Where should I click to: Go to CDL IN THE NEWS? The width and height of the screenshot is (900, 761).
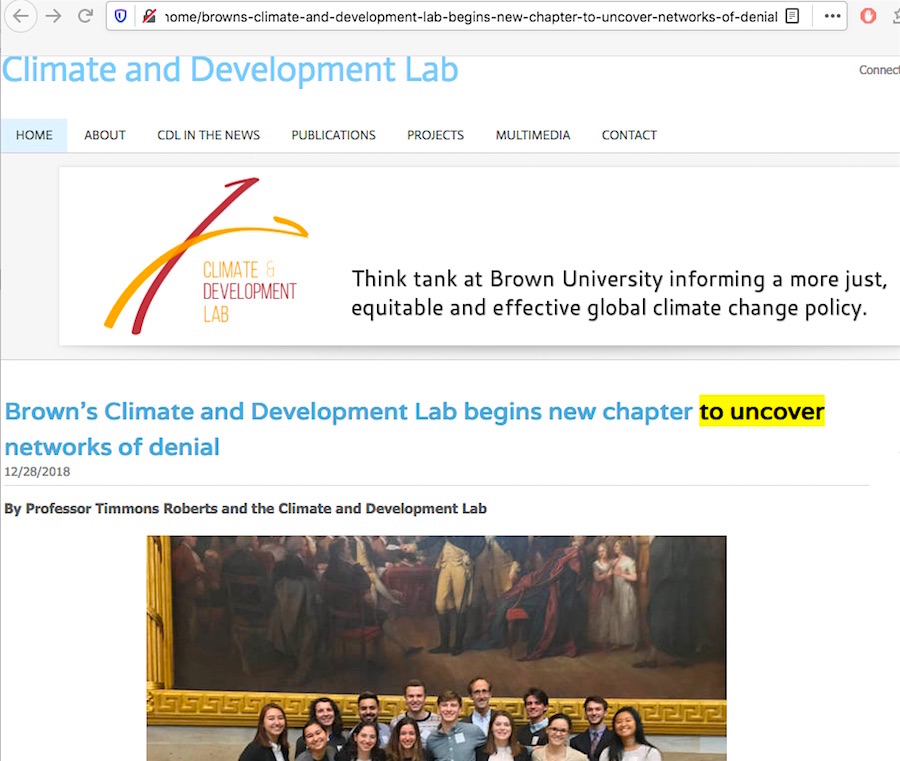208,135
